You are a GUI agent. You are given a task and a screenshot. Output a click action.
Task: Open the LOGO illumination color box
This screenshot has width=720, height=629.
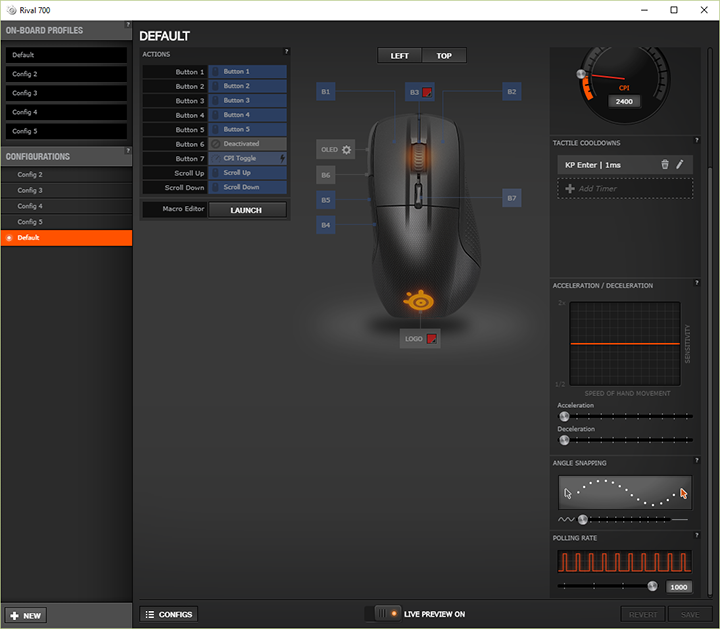pos(431,339)
